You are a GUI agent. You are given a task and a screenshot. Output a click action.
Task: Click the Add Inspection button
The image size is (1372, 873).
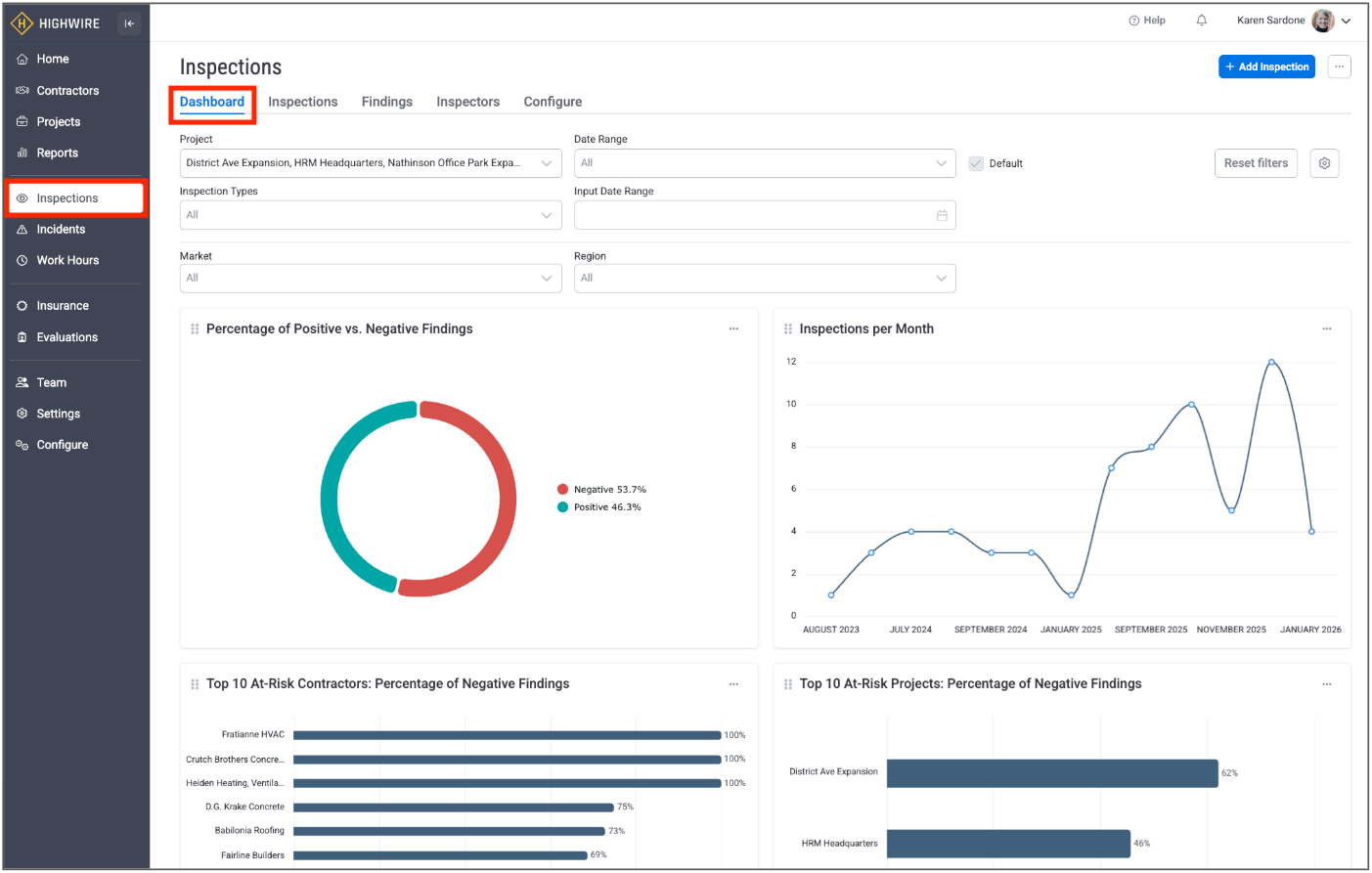click(1266, 66)
